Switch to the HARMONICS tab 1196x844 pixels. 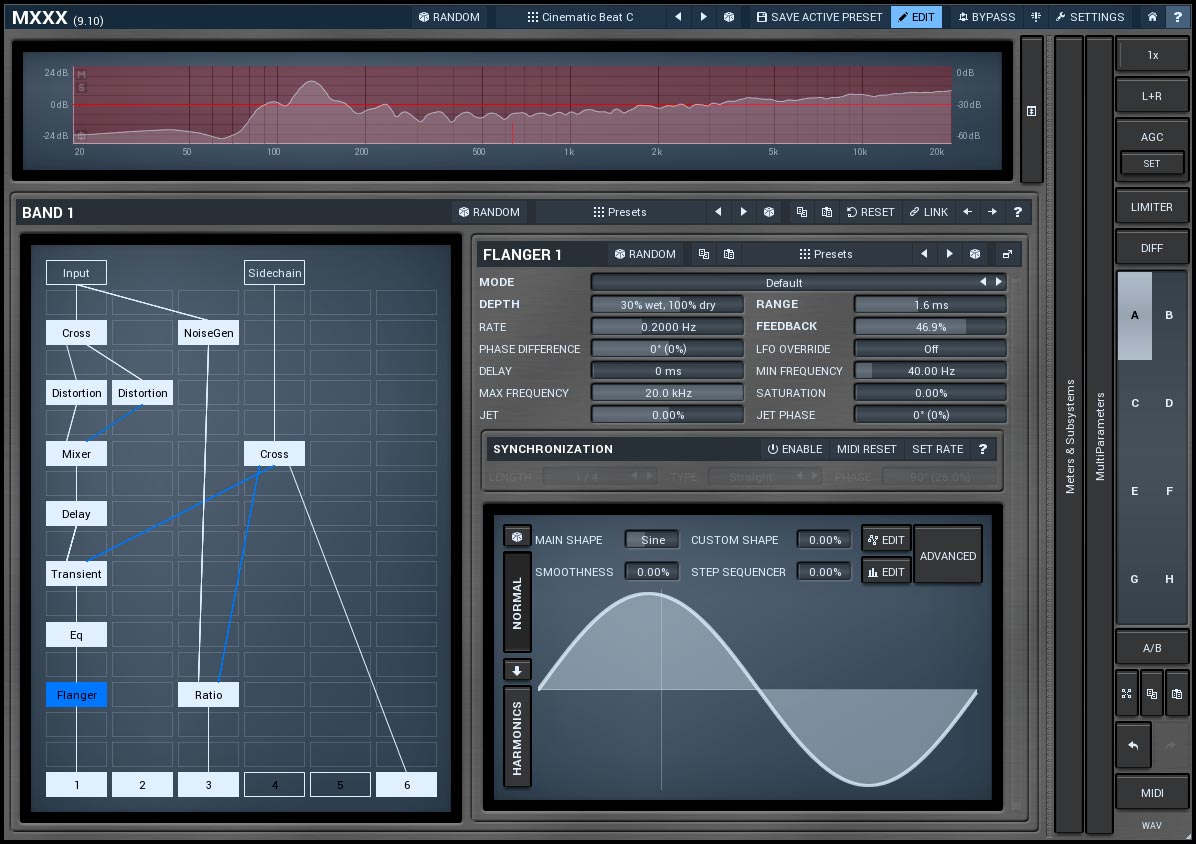[x=517, y=738]
